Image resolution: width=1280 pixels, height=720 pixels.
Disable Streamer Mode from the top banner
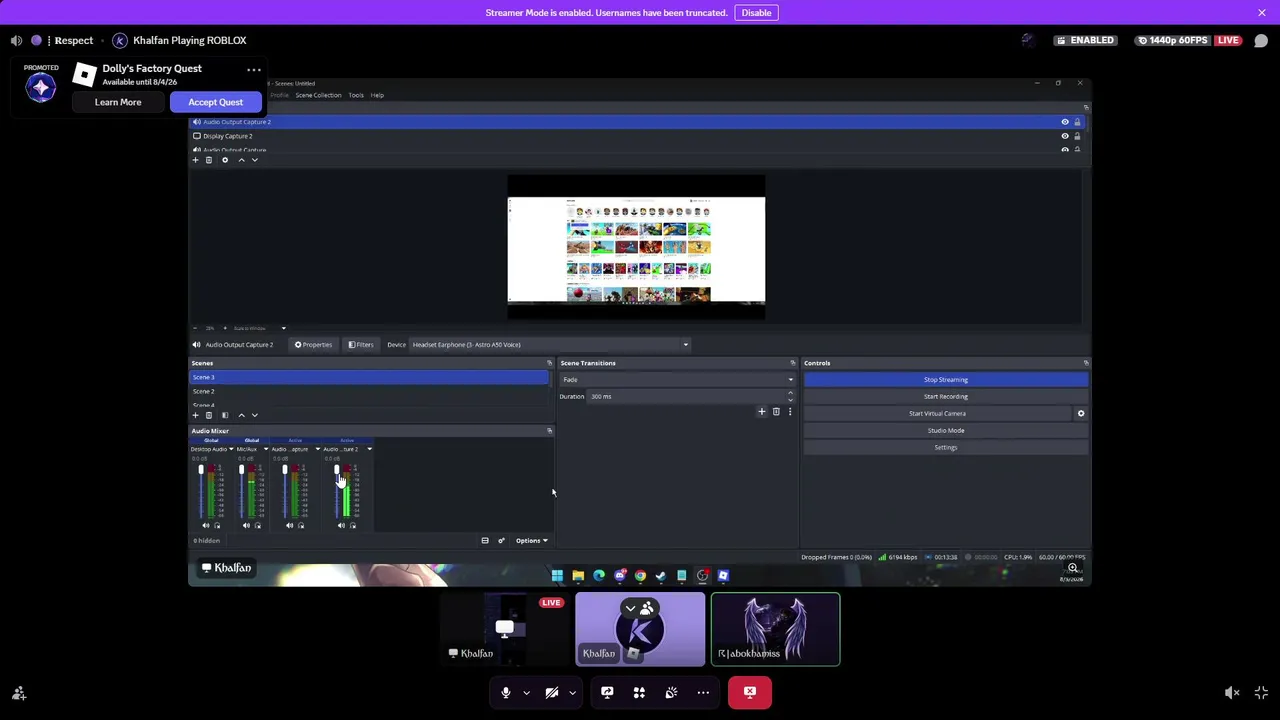tap(756, 12)
